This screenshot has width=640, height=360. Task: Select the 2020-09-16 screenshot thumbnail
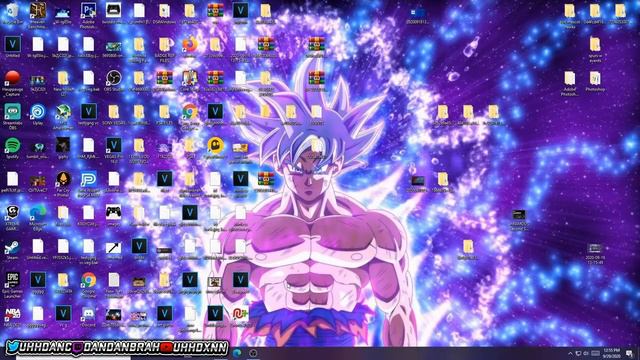595,253
